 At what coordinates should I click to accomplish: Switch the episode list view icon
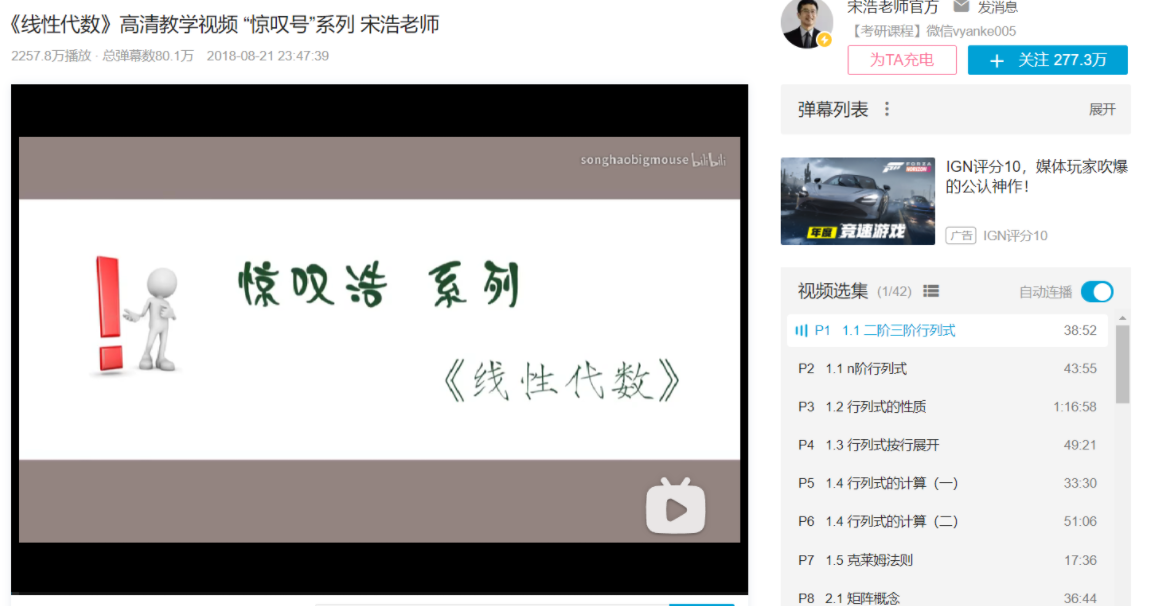point(931,291)
